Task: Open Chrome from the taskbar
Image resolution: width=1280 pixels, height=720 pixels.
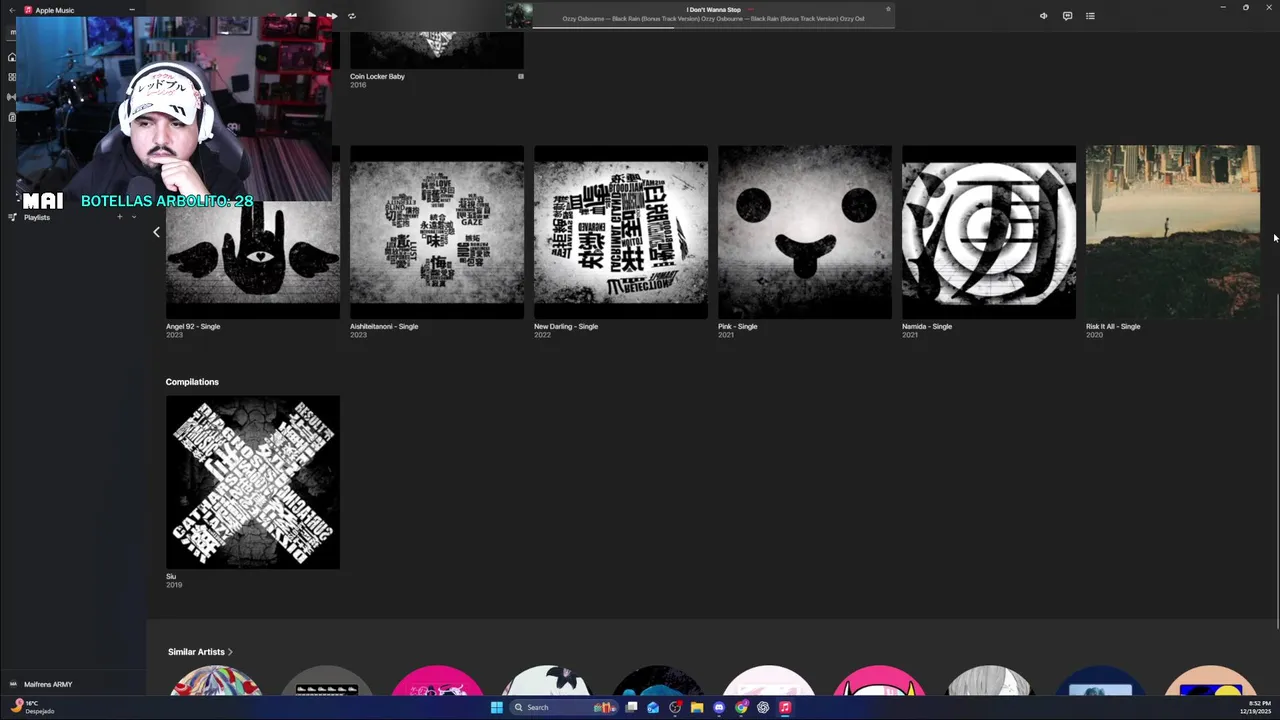Action: [x=741, y=708]
